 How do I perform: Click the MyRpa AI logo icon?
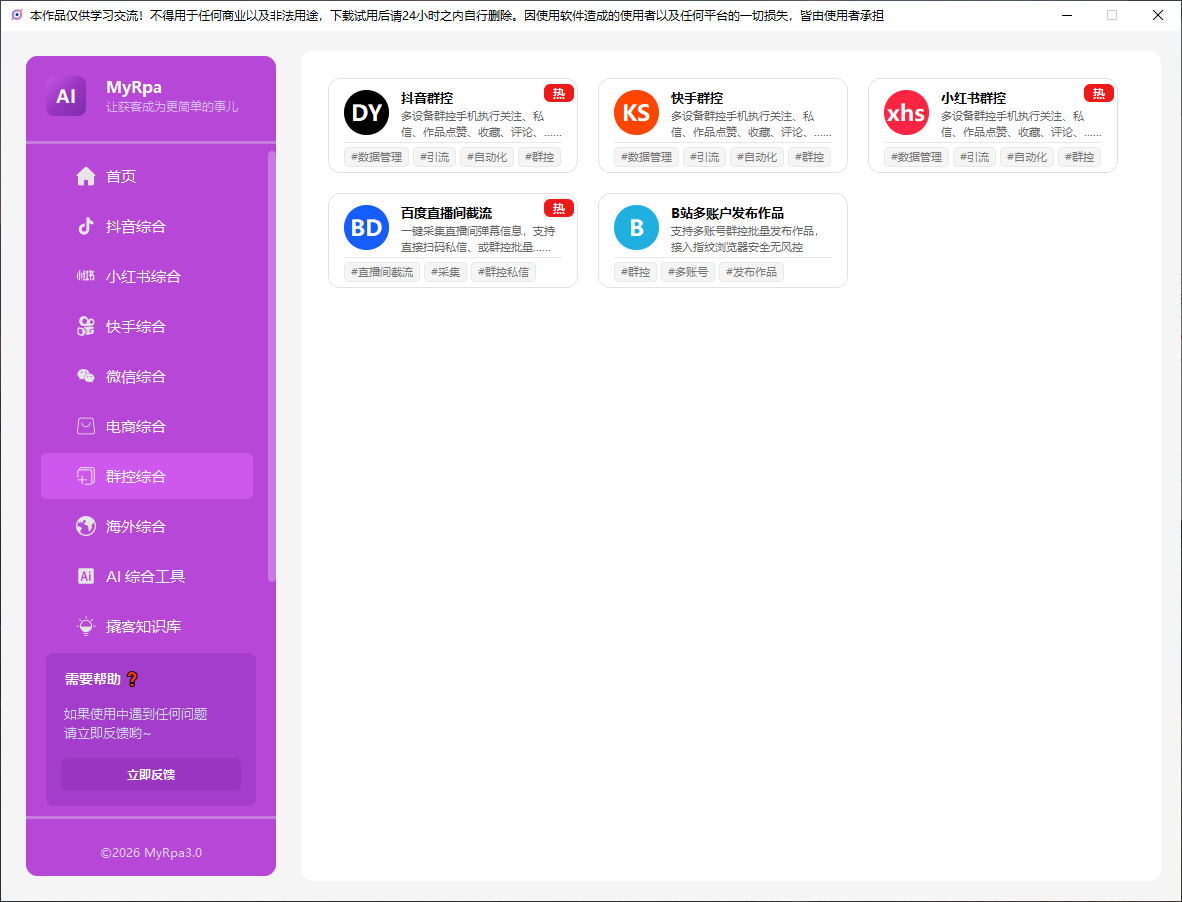(66, 96)
